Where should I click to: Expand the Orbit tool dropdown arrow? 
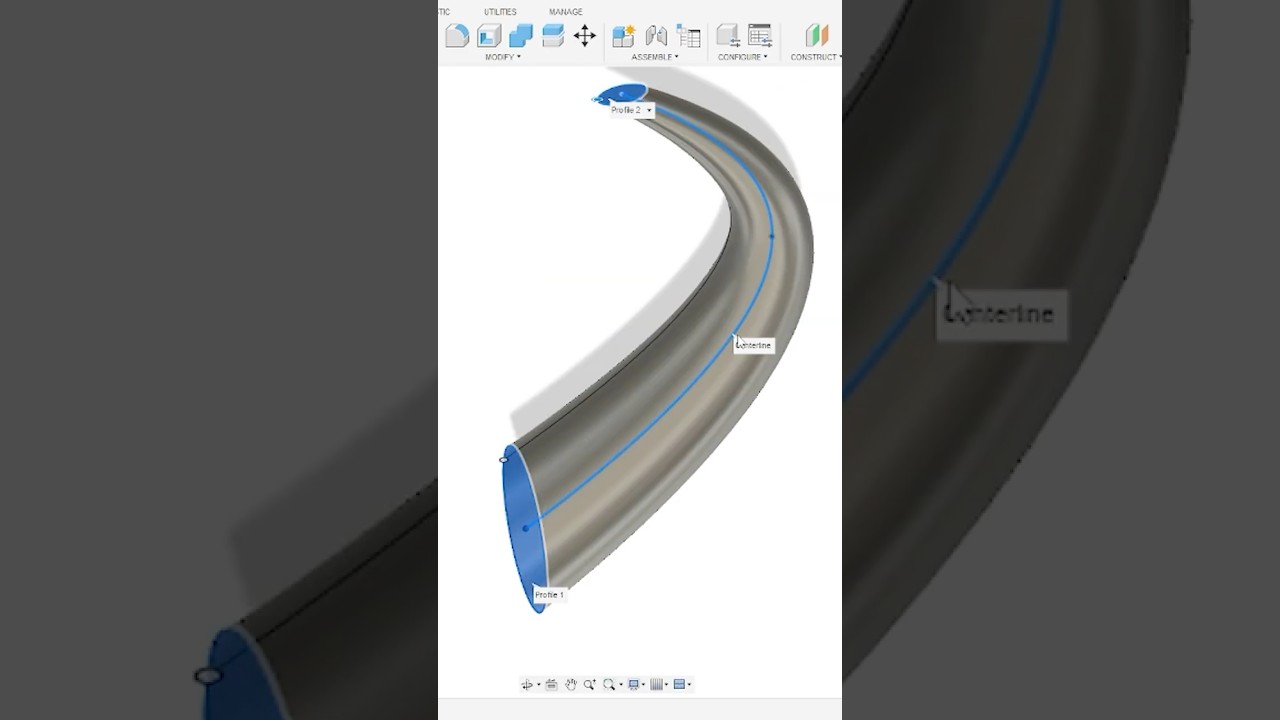[x=539, y=685]
